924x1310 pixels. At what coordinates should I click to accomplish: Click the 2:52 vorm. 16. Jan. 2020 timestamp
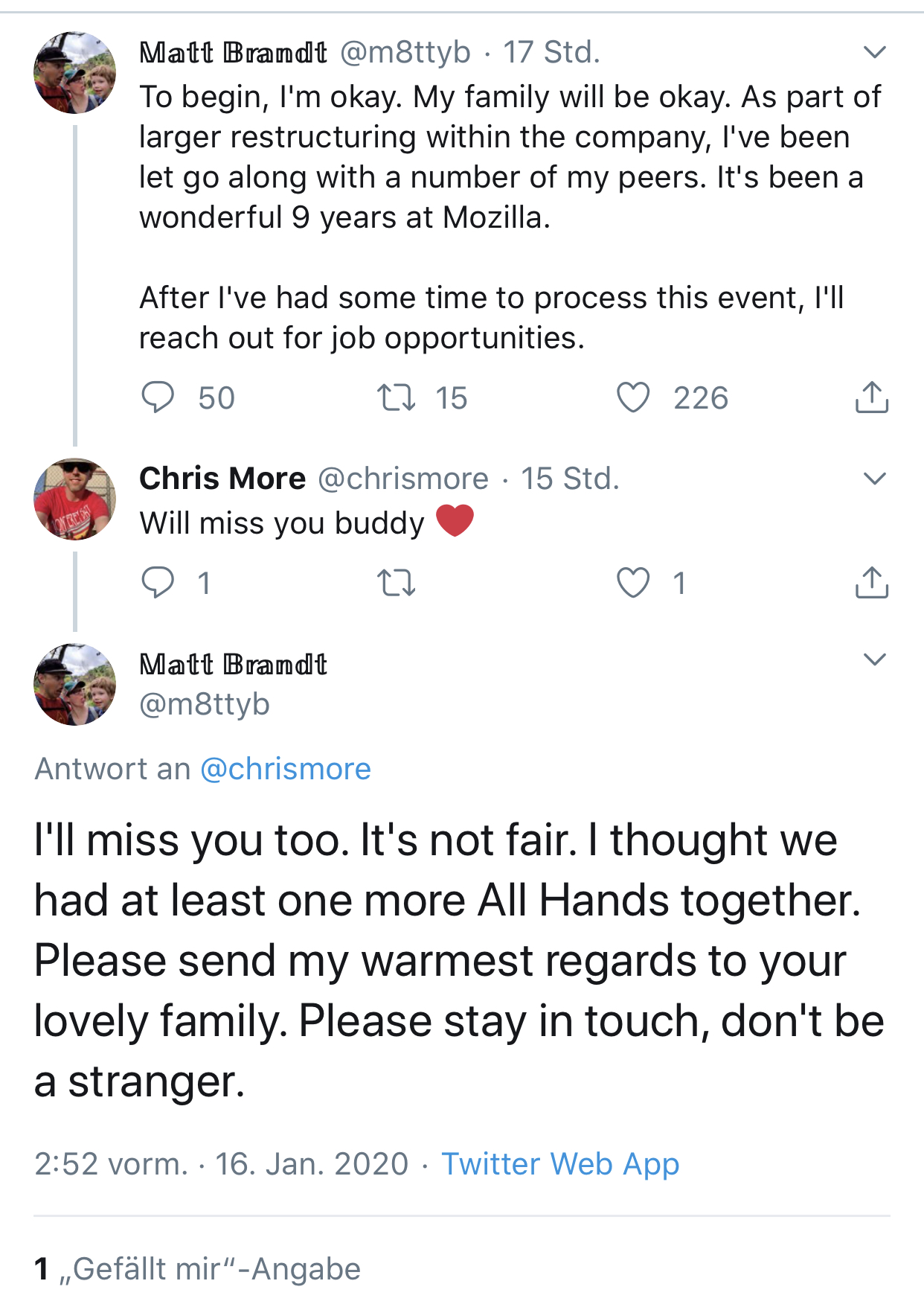(x=222, y=1164)
